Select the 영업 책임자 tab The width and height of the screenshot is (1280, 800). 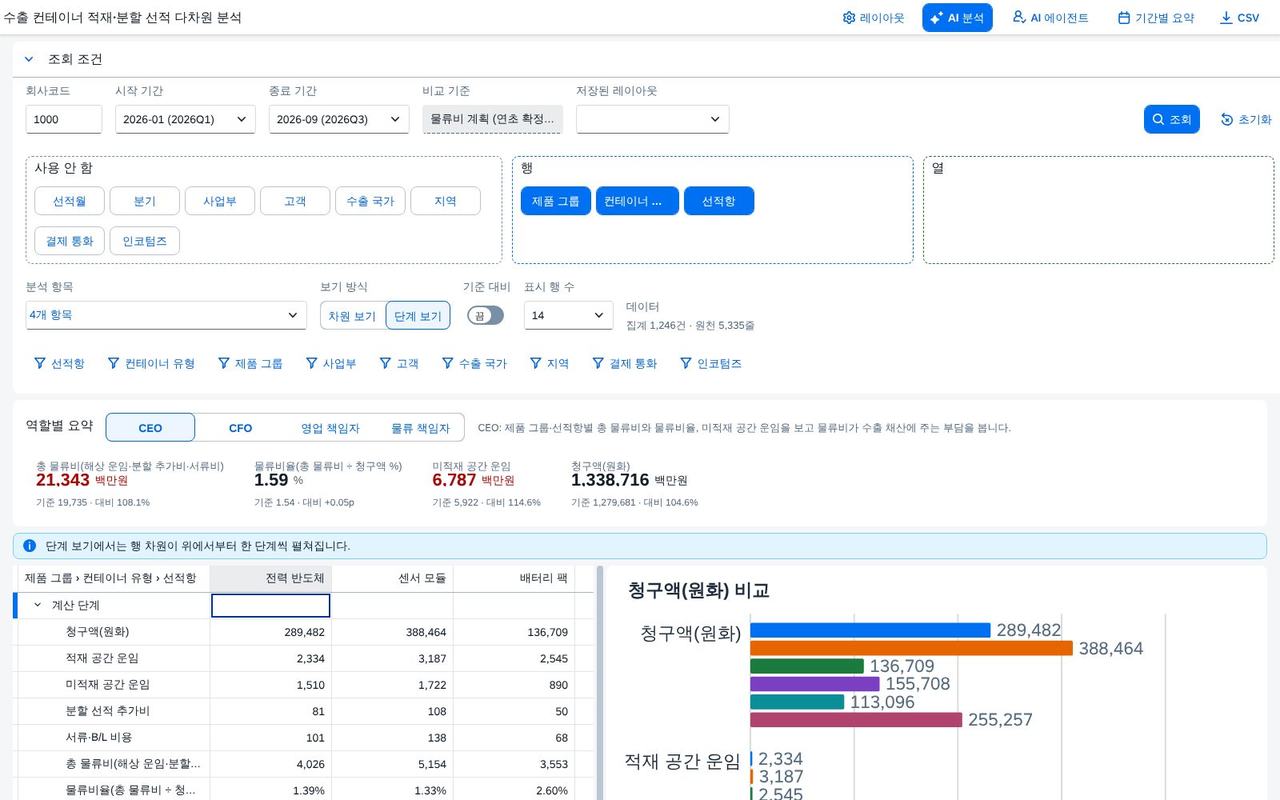[x=330, y=427]
